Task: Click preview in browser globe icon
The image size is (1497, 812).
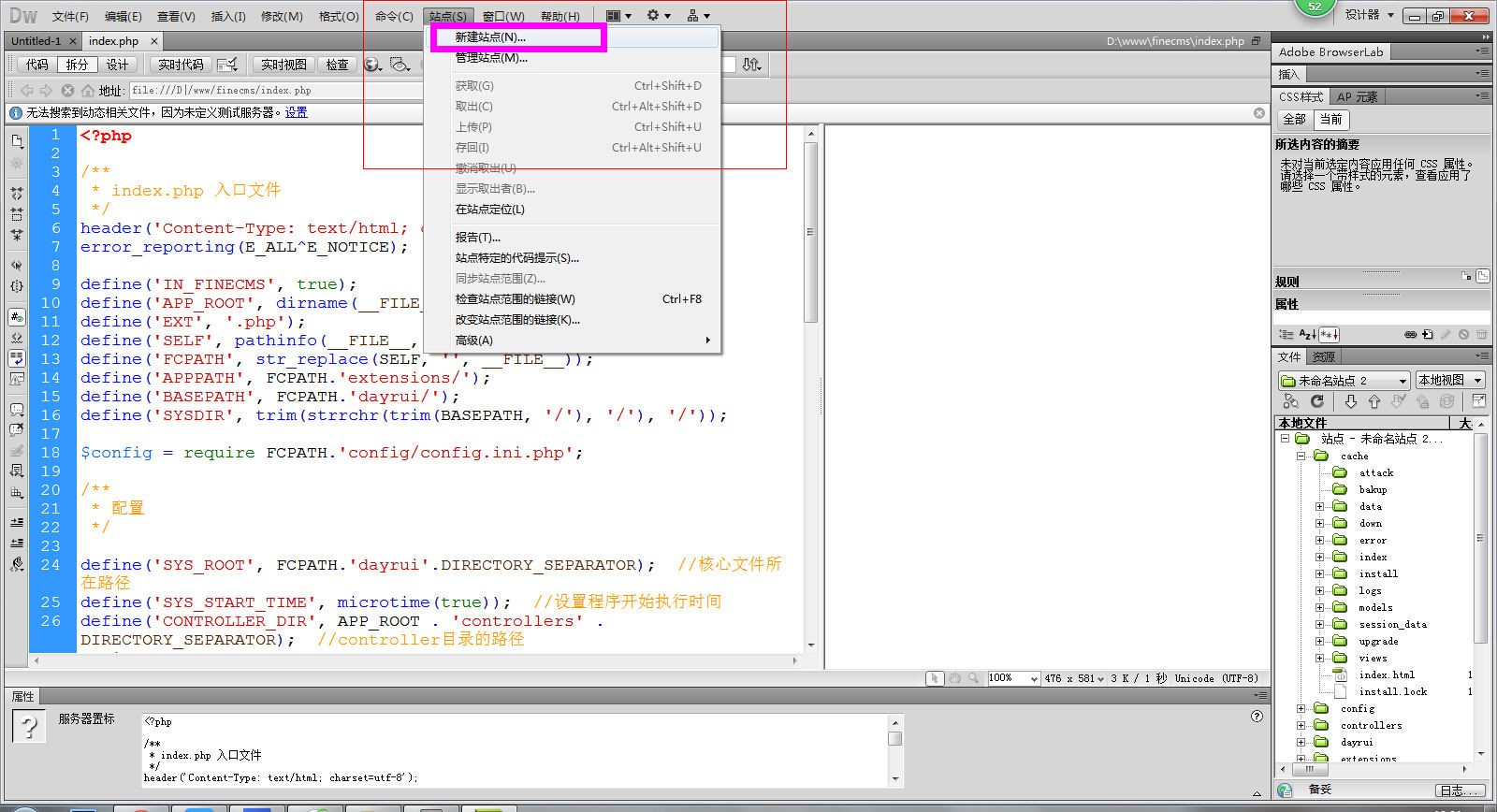Action: pyautogui.click(x=372, y=65)
